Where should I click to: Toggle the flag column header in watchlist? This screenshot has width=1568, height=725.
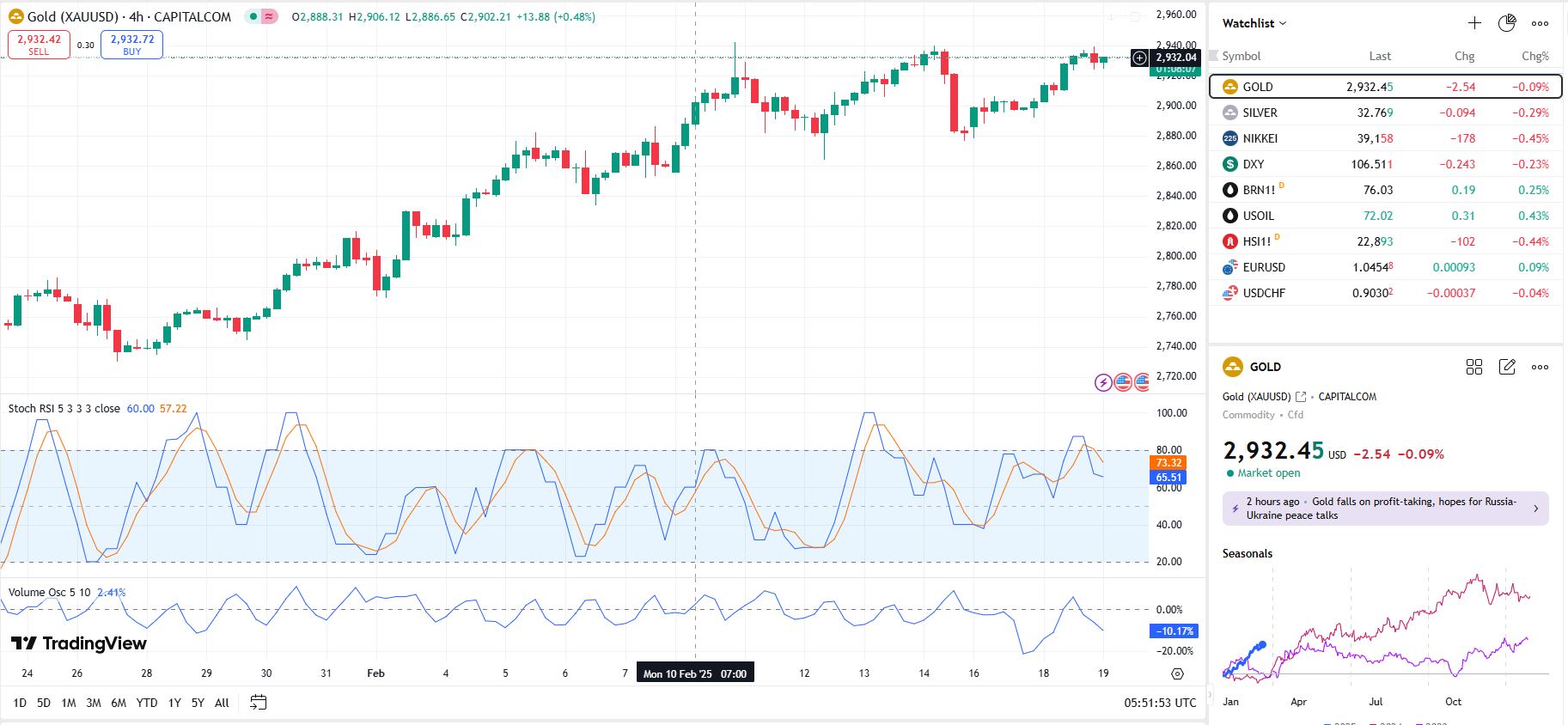click(1214, 56)
